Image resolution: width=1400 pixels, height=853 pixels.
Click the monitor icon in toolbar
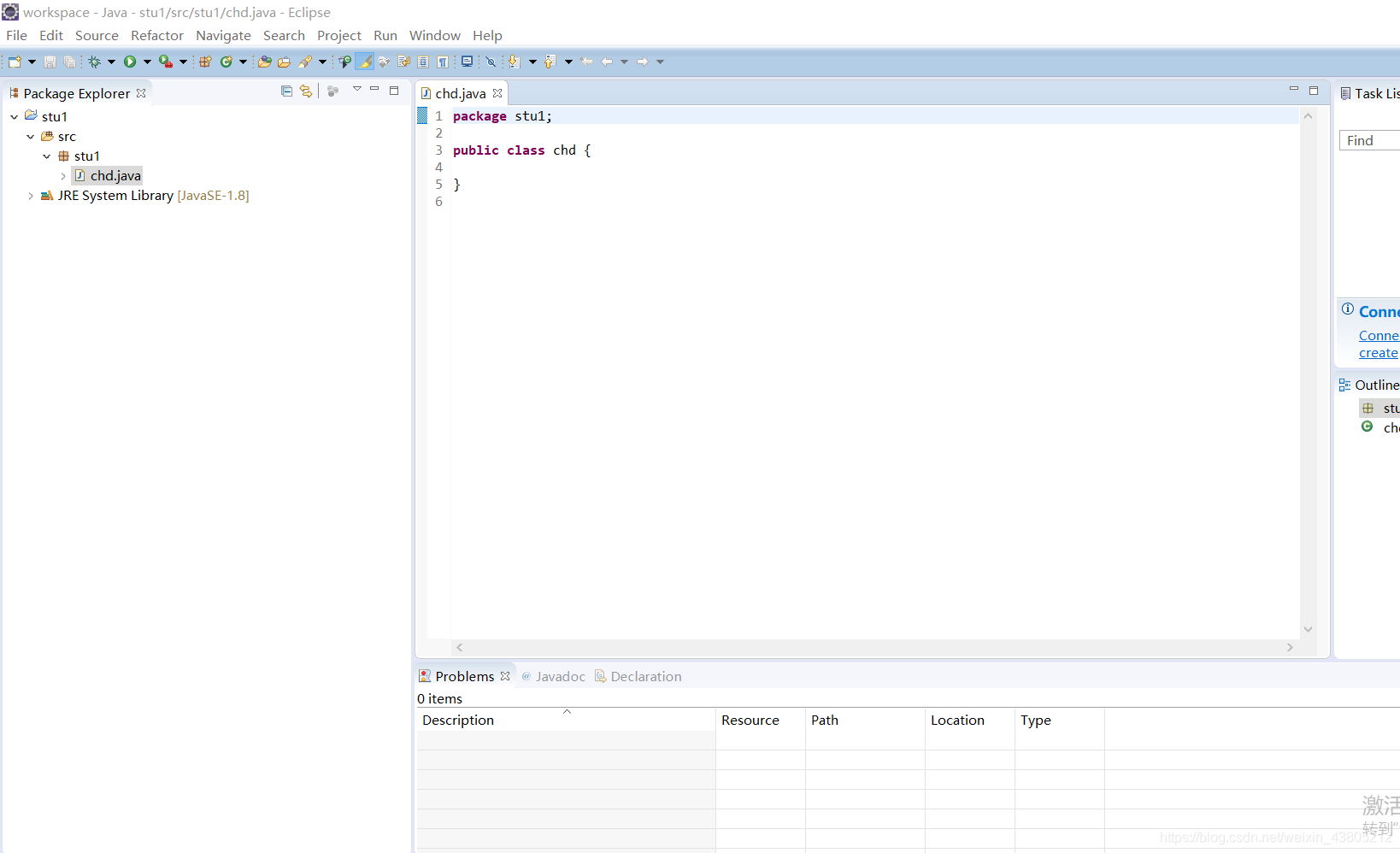pyautogui.click(x=467, y=62)
